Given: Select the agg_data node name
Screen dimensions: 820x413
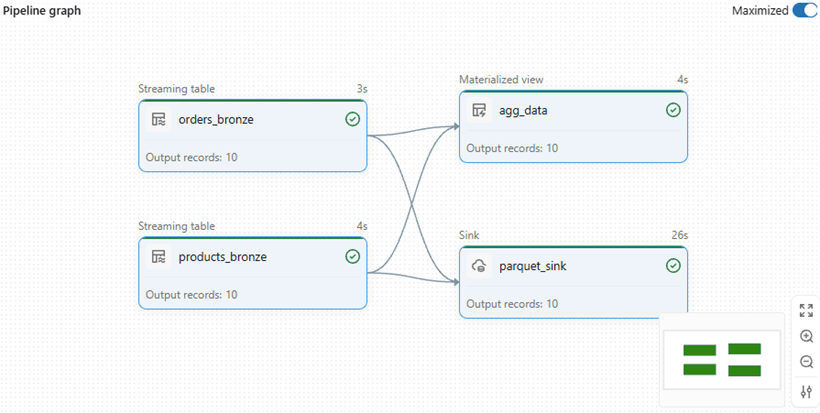Looking at the screenshot, I should (523, 110).
